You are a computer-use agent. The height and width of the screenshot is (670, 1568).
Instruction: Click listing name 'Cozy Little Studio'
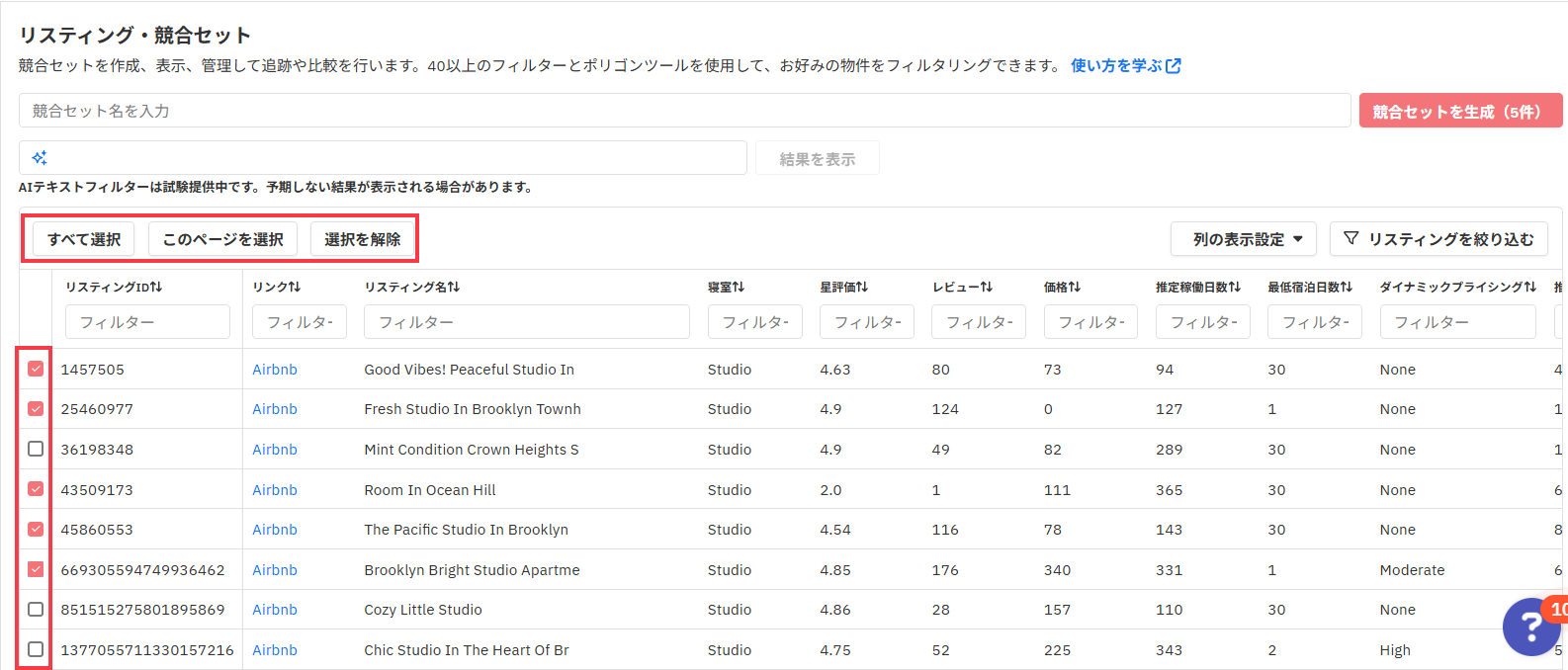pyautogui.click(x=423, y=609)
